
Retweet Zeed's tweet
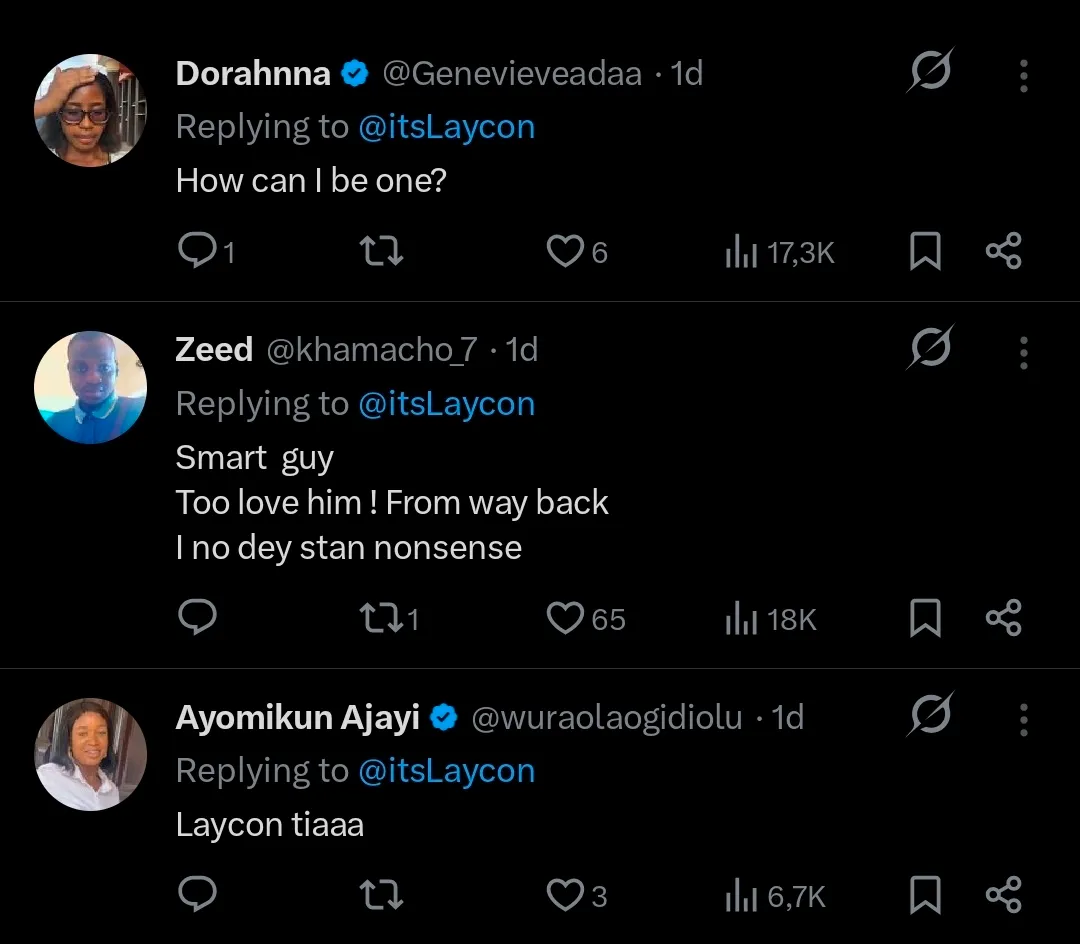[x=382, y=618]
